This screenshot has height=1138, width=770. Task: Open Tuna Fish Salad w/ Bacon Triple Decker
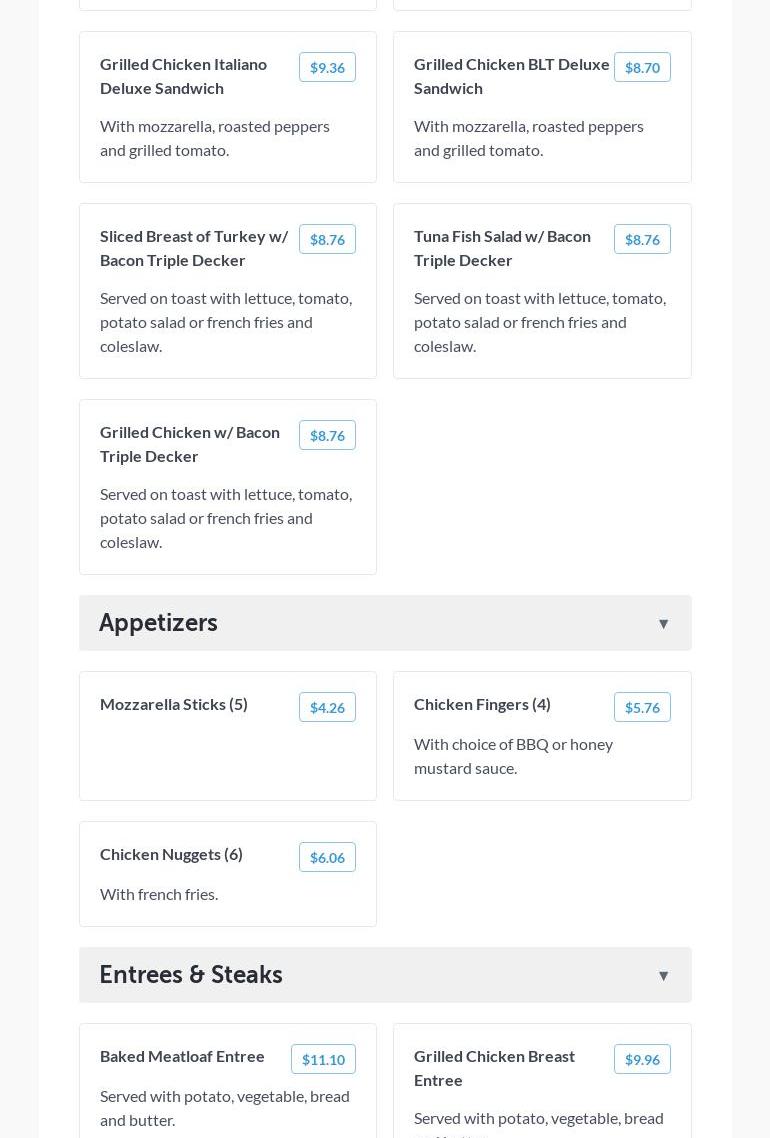(x=502, y=248)
